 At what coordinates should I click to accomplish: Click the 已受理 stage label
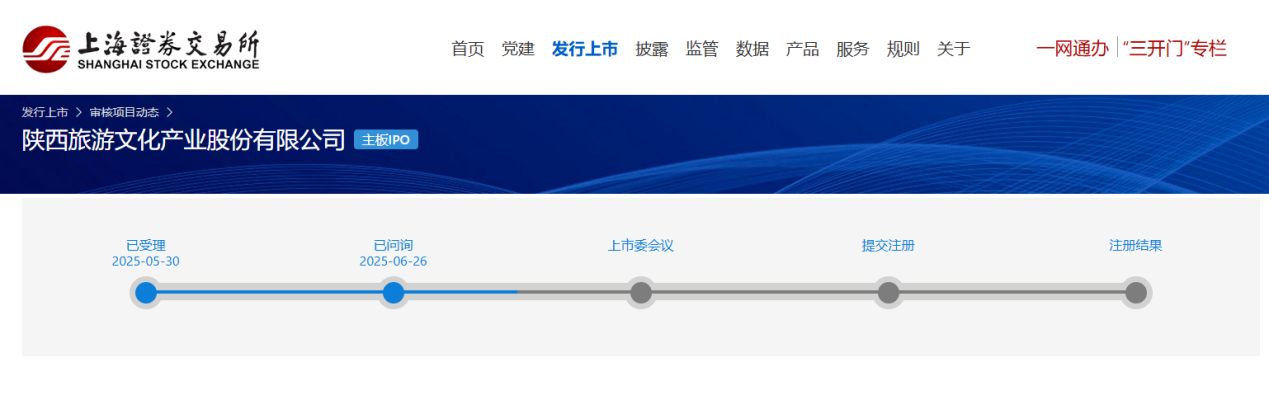pos(146,245)
